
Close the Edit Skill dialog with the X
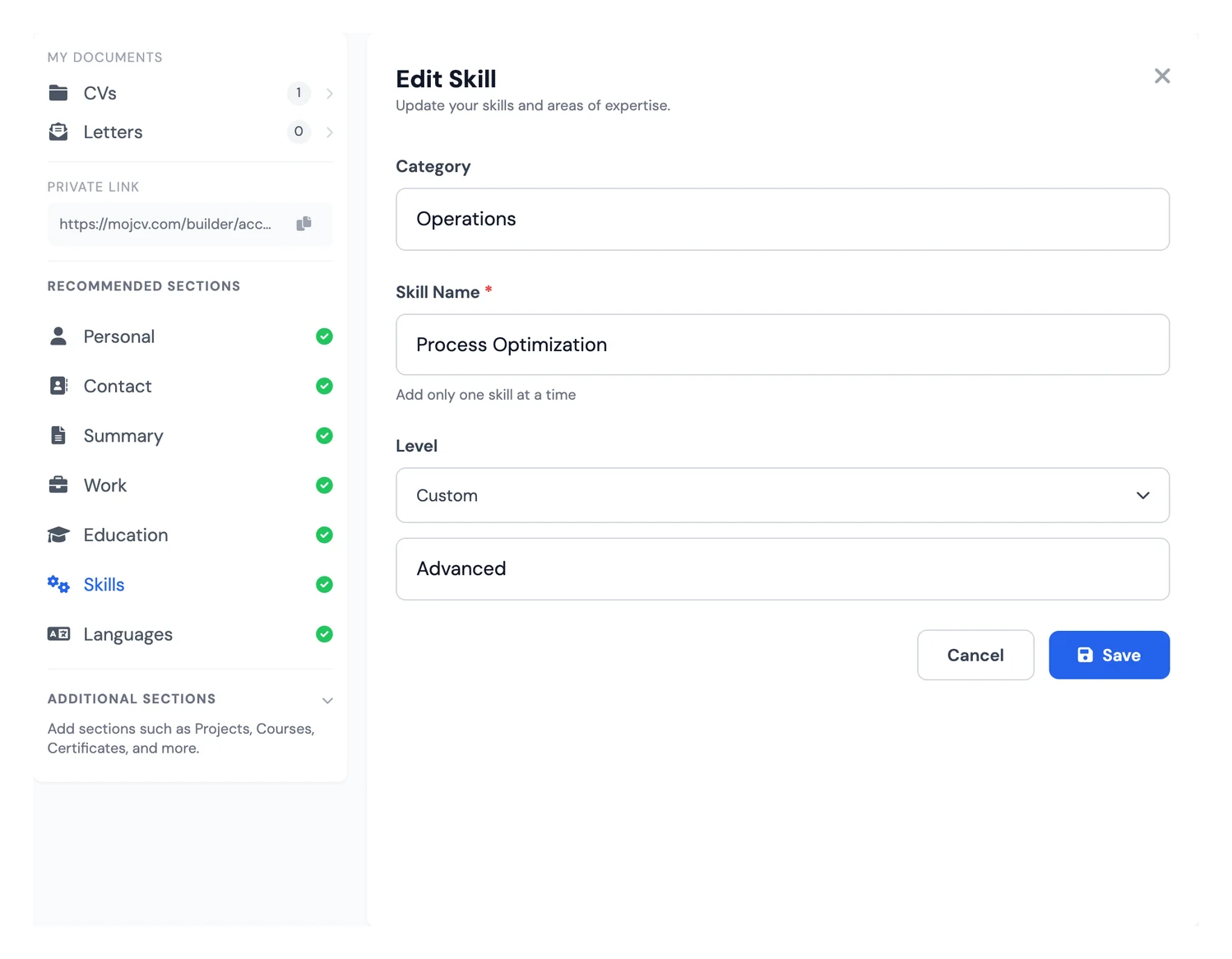click(x=1162, y=76)
